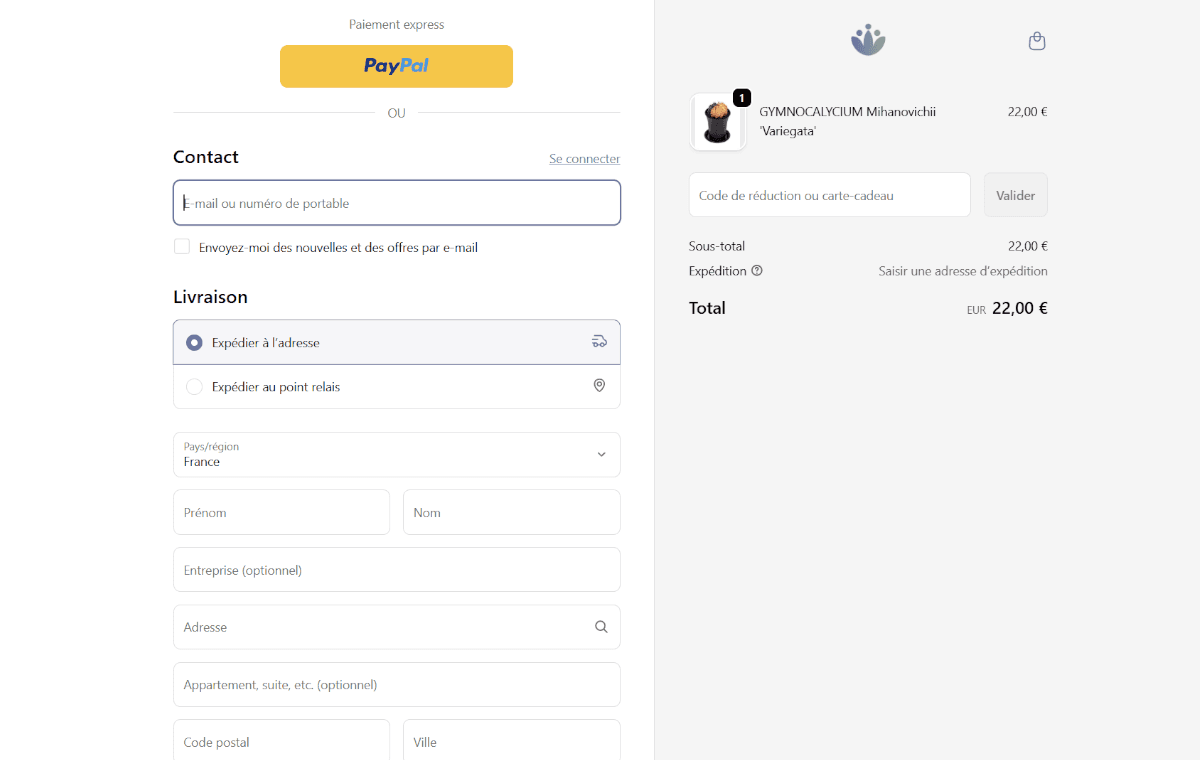Expand the France country selector chevron
Screen dimensions: 1200x760
[602, 454]
